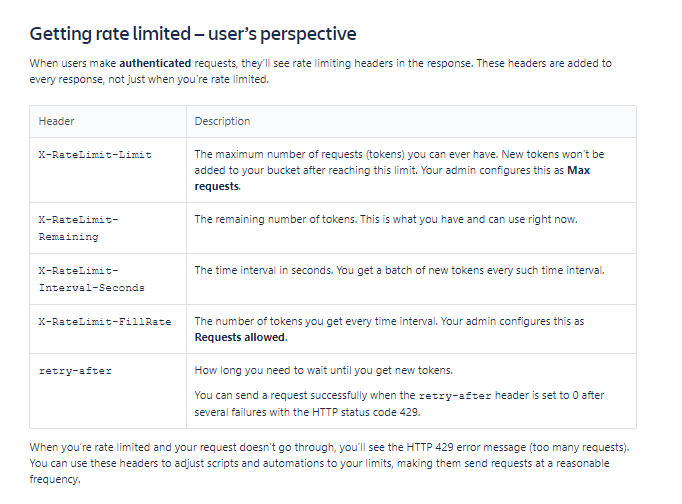
Task: Click the retry-after cell in Header column
Action: [x=75, y=371]
